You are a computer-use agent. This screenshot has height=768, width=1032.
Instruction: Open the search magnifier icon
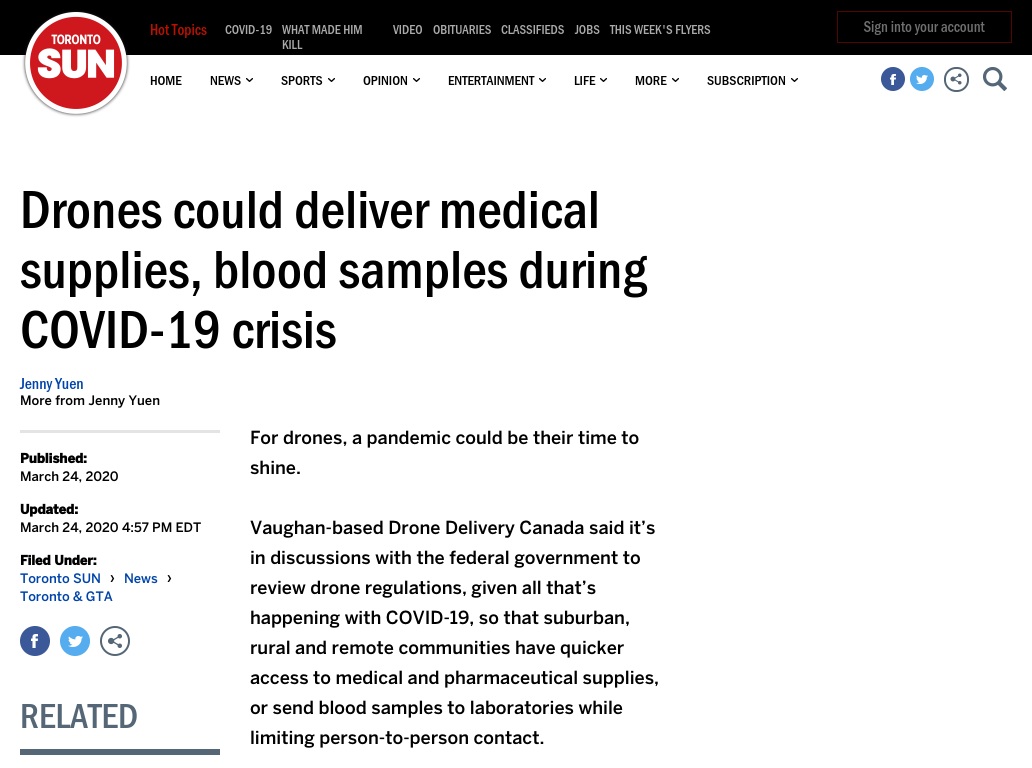[x=994, y=80]
